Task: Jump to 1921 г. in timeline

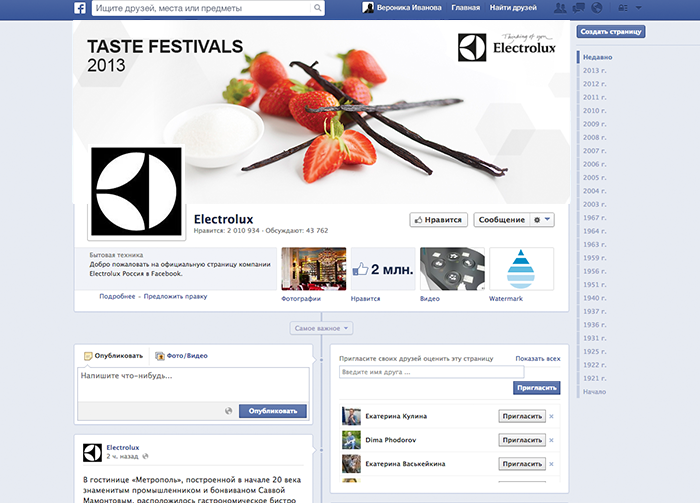Action: [595, 378]
